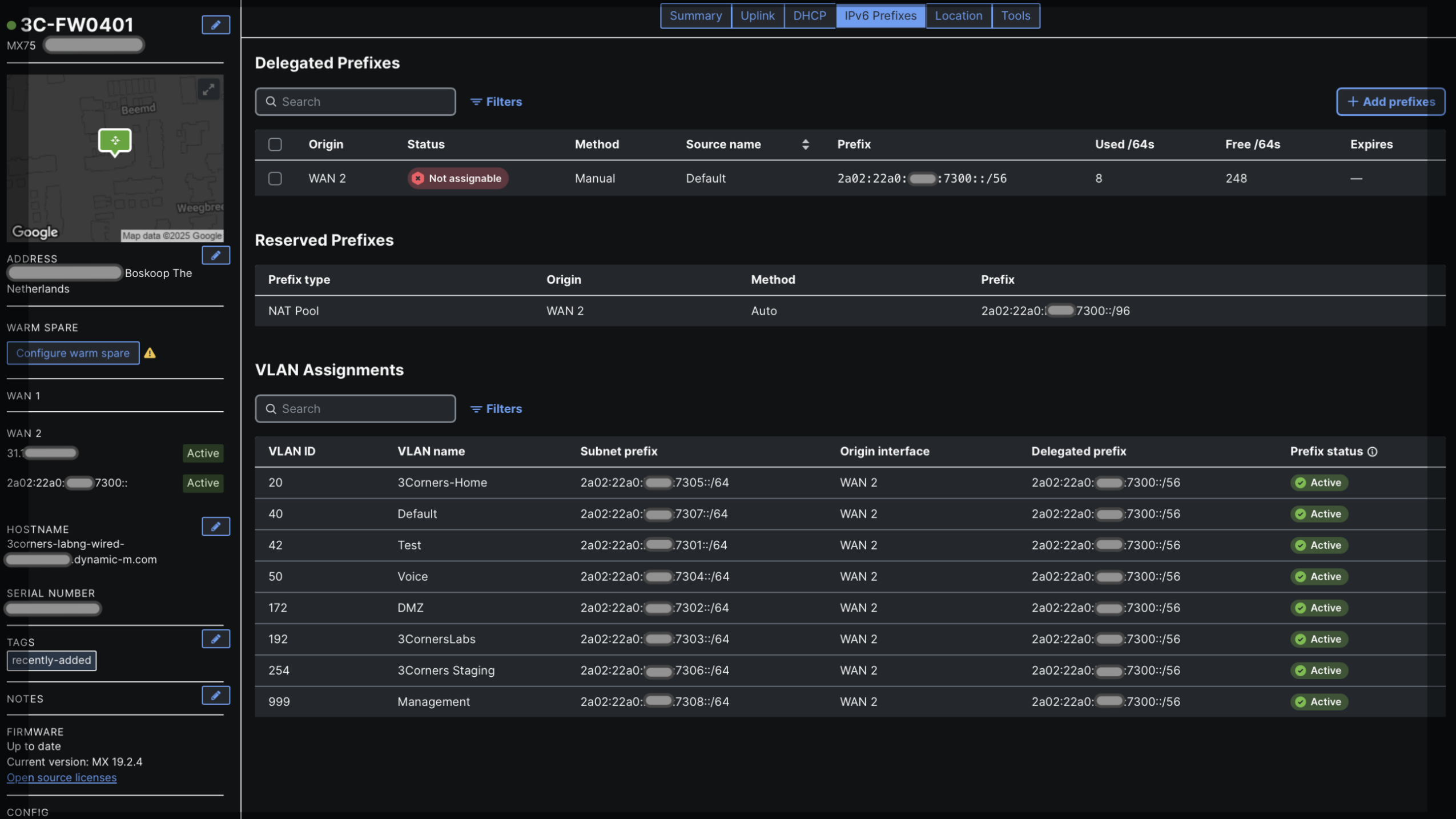This screenshot has width=1456, height=819.
Task: Click the VLAN name 3Corners Staging
Action: point(446,671)
